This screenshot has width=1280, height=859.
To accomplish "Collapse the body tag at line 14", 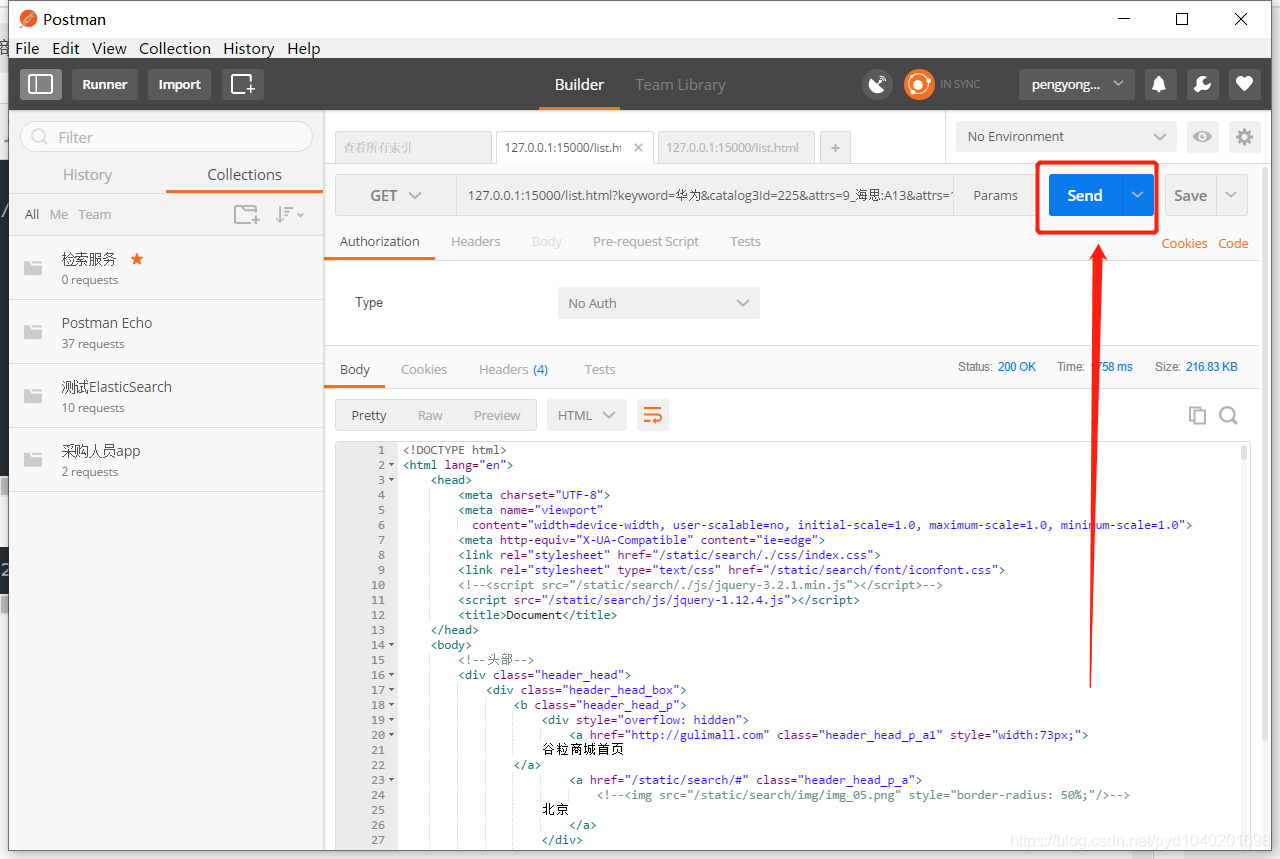I will (x=391, y=645).
